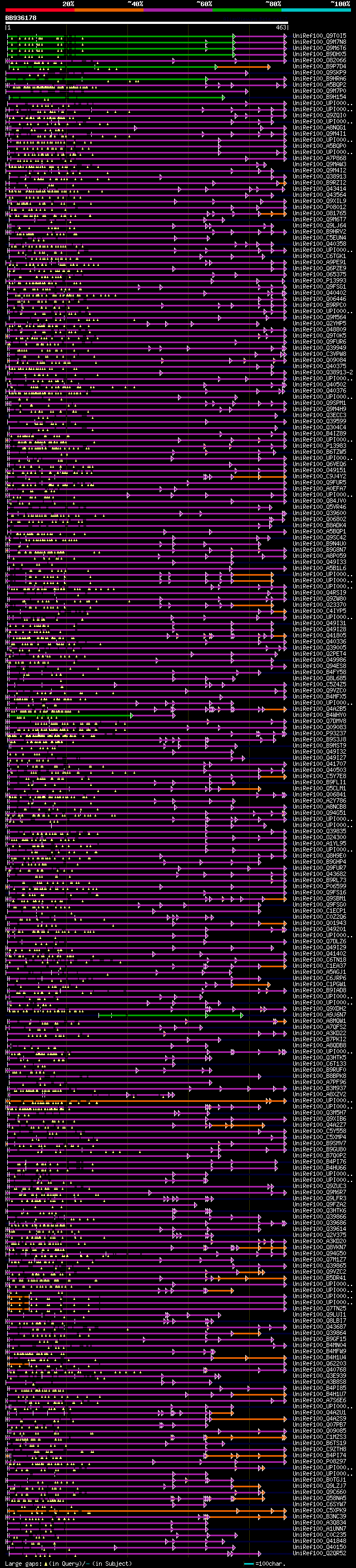Select the UniRef100_C3VPW8 label
The width and height of the screenshot is (356, 1568).
pyautogui.click(x=319, y=354)
